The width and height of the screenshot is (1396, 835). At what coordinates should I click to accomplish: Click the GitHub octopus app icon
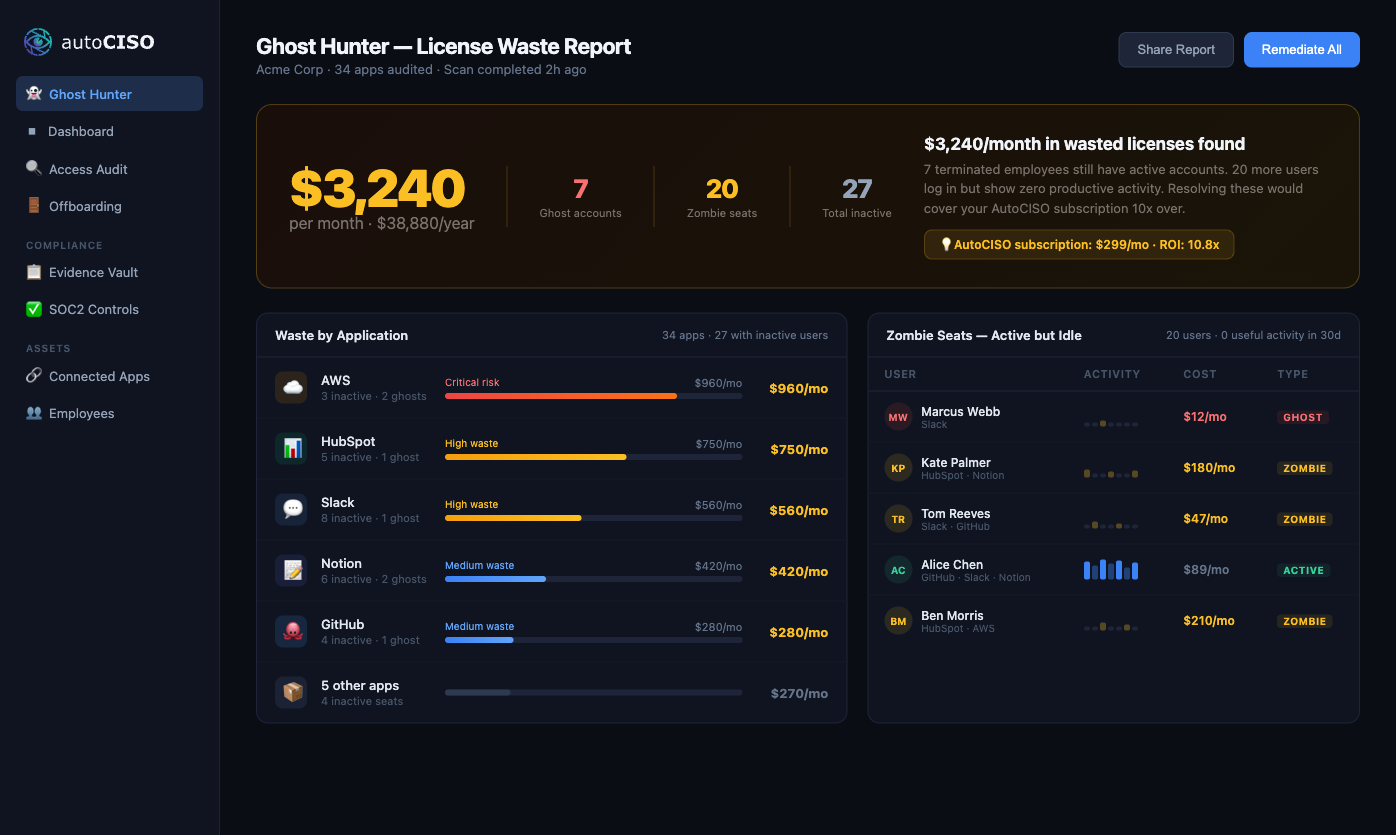[x=292, y=632]
